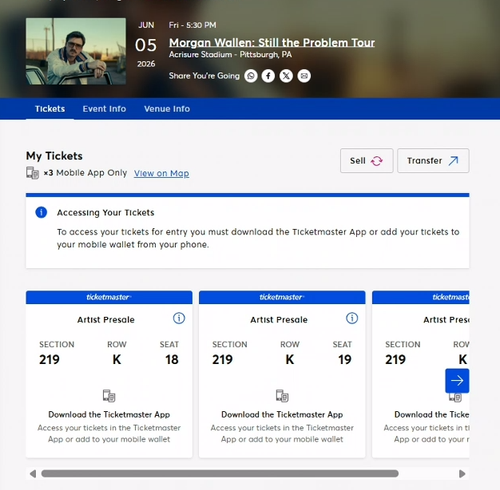Viewport: 500px width, 490px height.
Task: Click 'Download the Ticketmaster App' on seat 18 ticket
Action: pos(109,414)
